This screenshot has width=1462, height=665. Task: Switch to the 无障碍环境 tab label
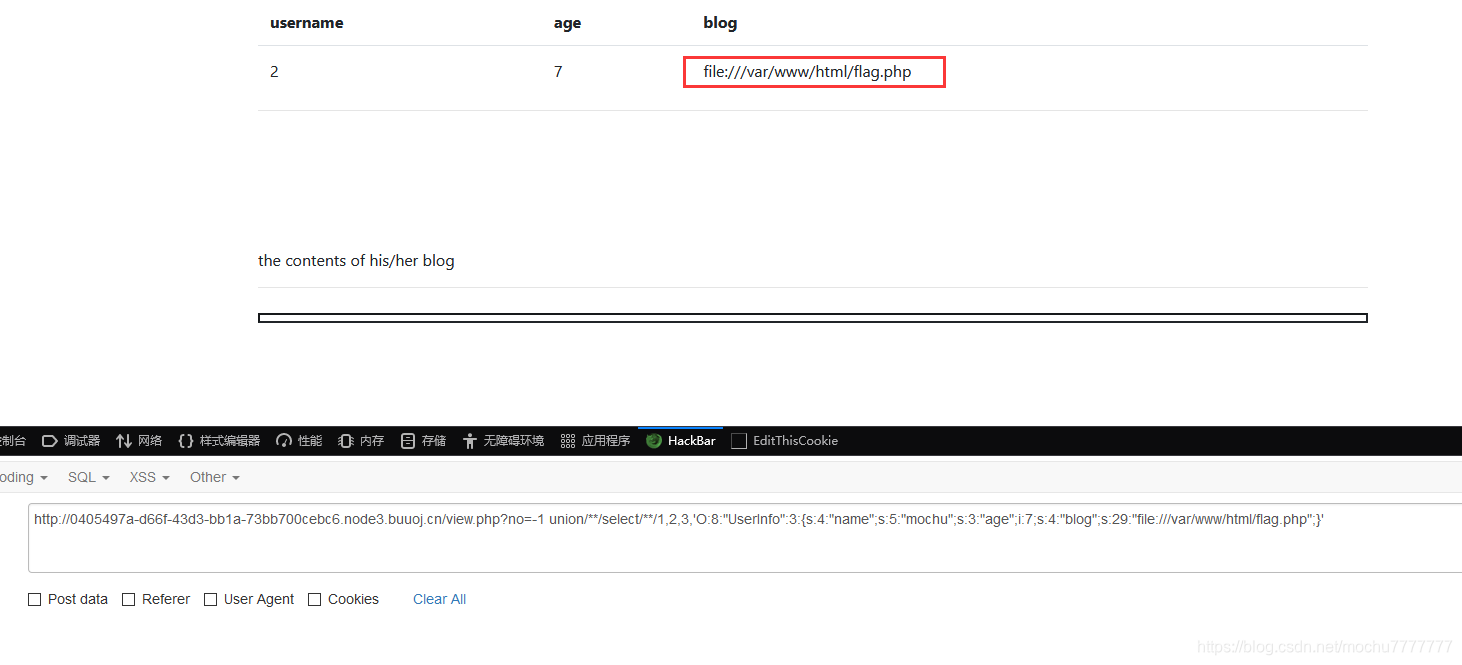pos(514,441)
